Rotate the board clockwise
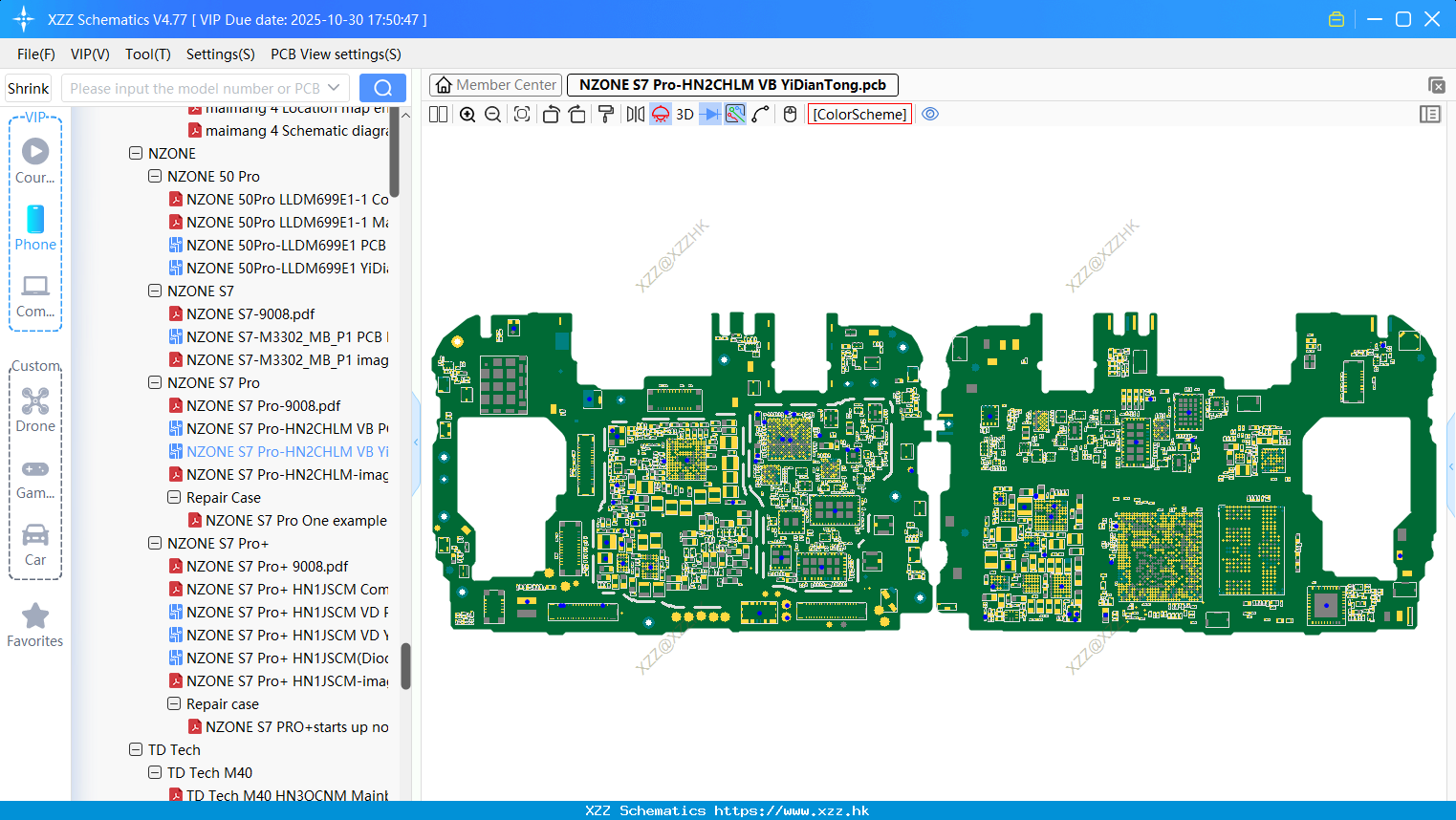This screenshot has width=1456, height=820. coord(577,114)
